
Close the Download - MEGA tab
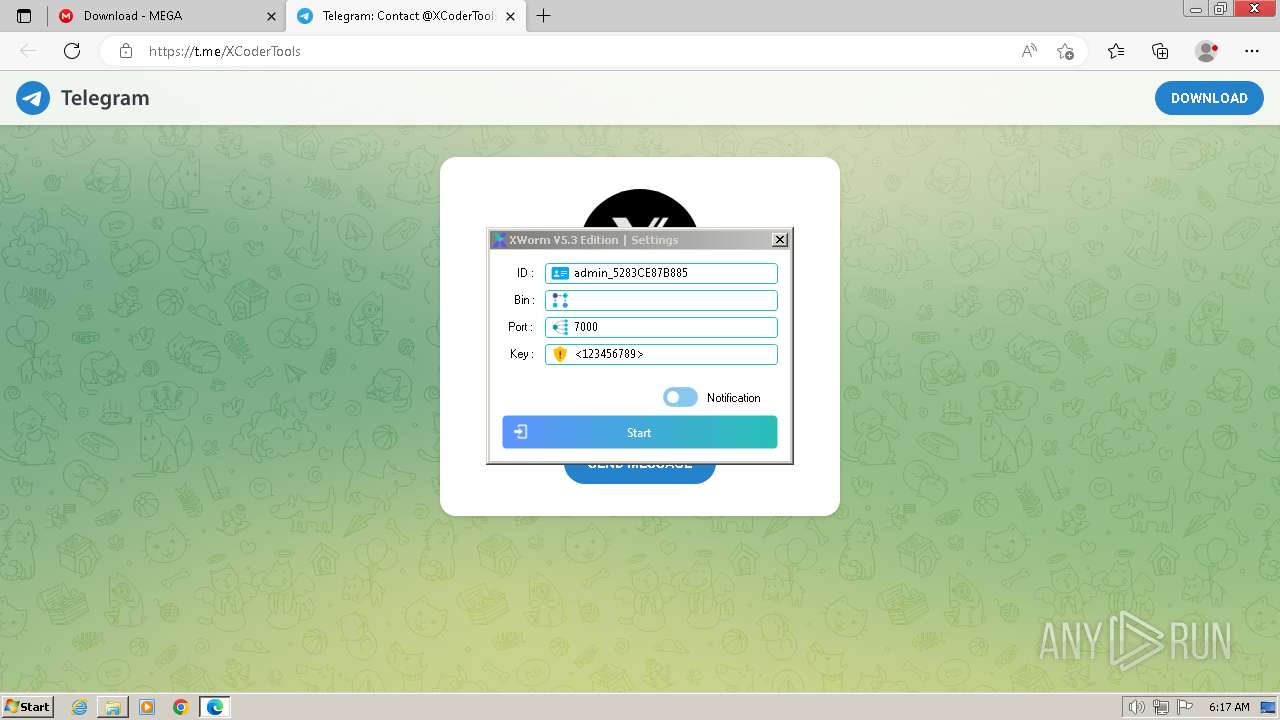click(x=271, y=16)
